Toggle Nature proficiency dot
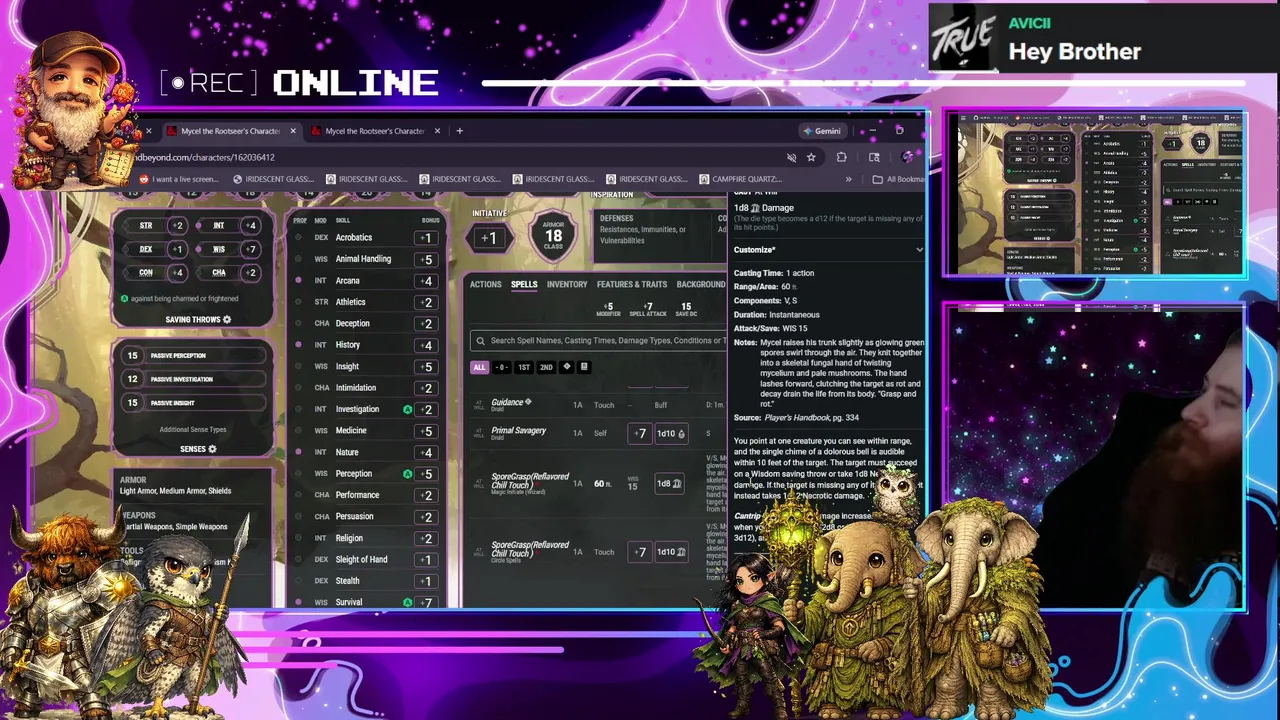 pyautogui.click(x=298, y=452)
